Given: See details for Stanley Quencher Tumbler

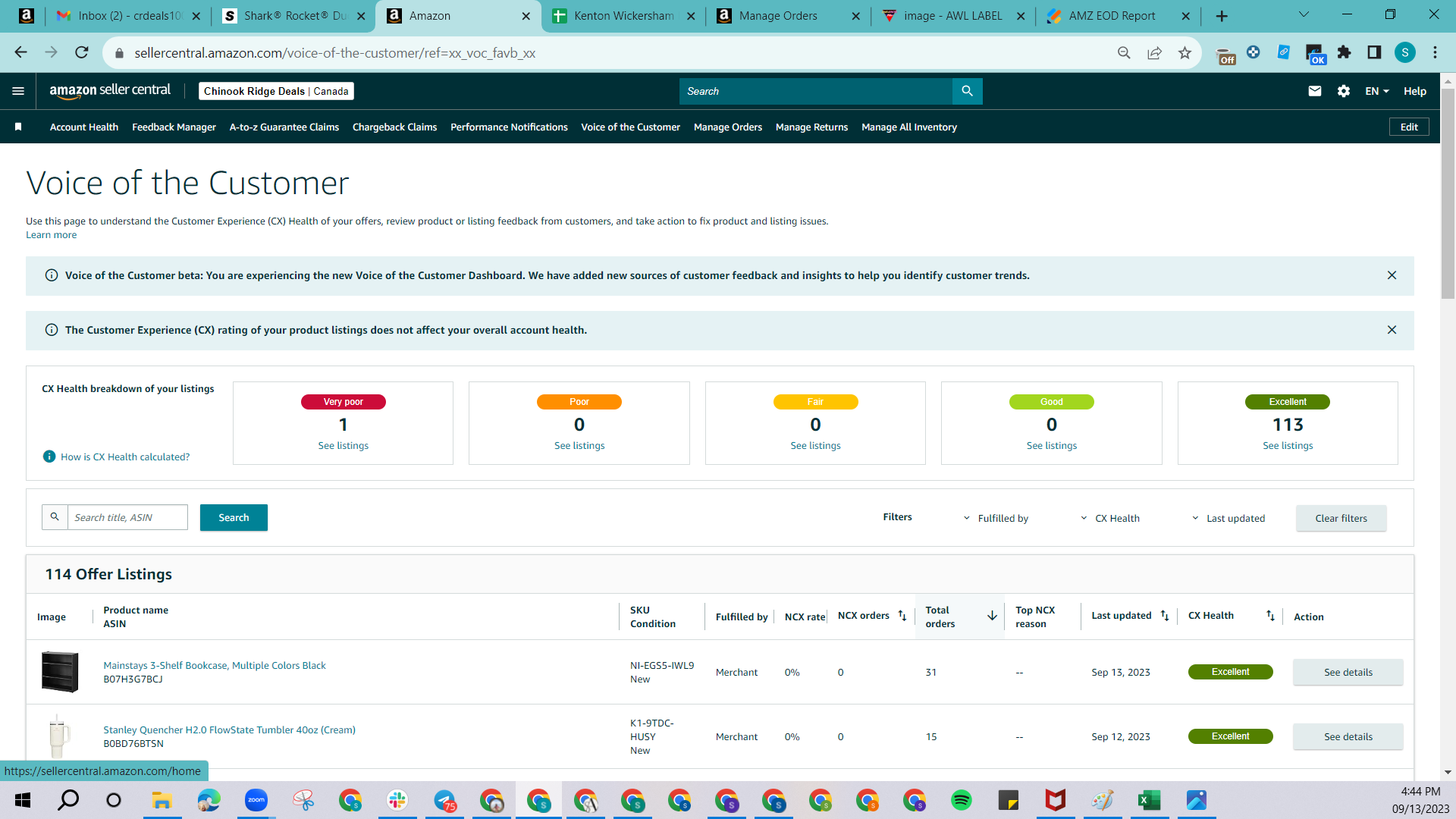Looking at the screenshot, I should pyautogui.click(x=1348, y=736).
